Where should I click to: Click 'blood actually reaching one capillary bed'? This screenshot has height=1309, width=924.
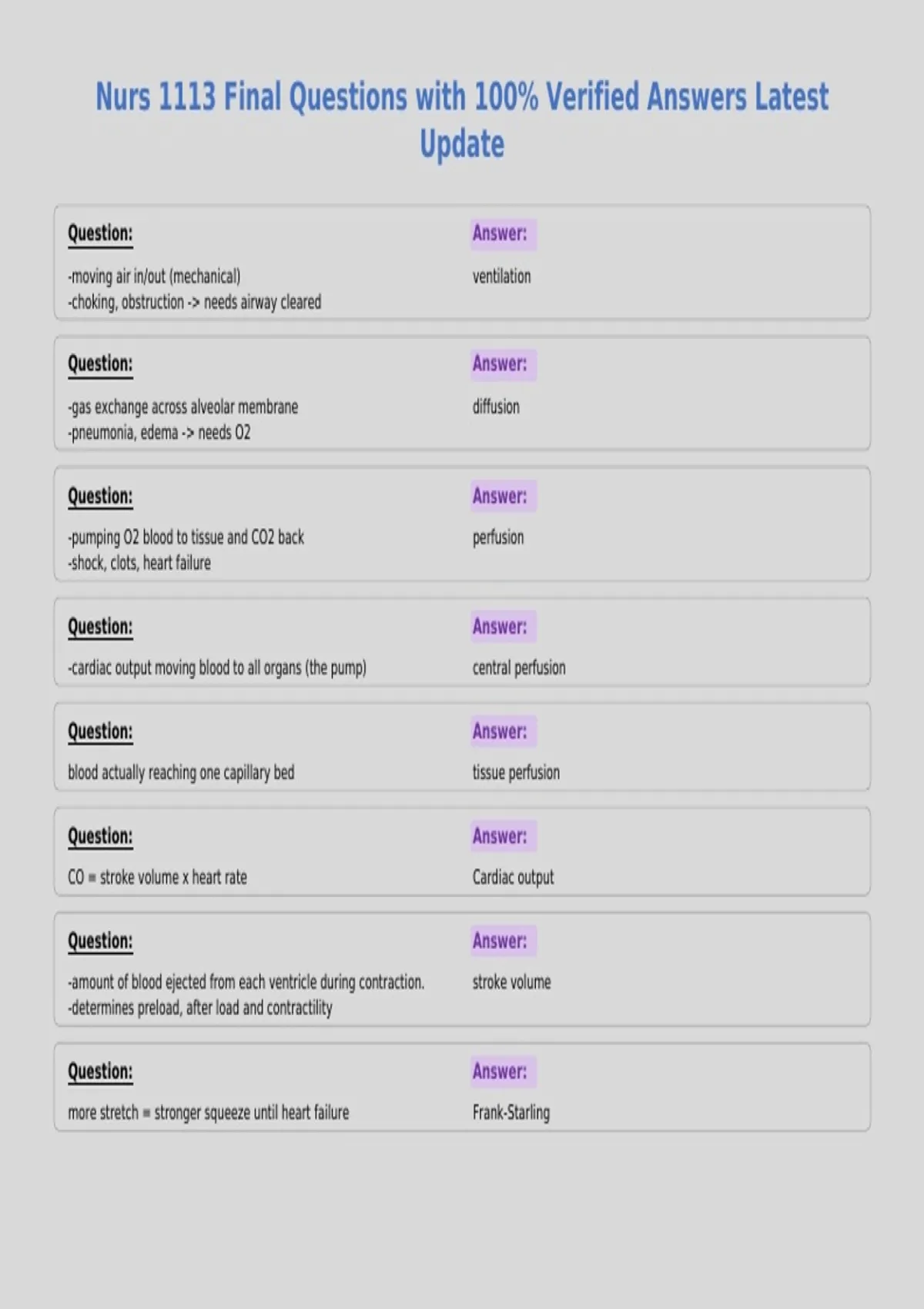(x=181, y=772)
